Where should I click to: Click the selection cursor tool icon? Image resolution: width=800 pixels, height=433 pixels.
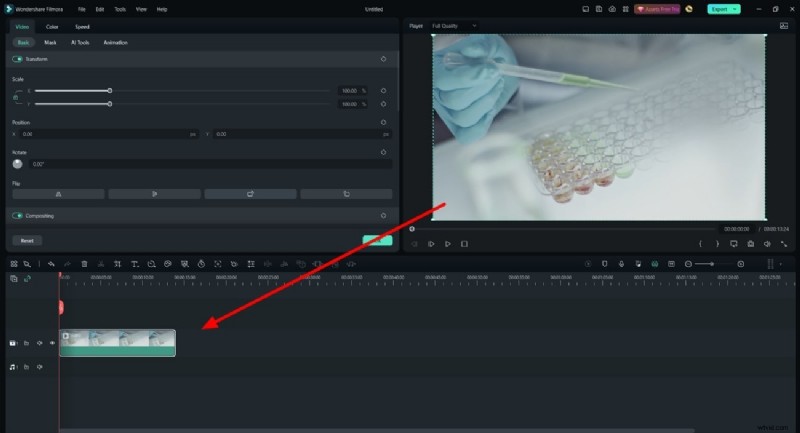27,264
